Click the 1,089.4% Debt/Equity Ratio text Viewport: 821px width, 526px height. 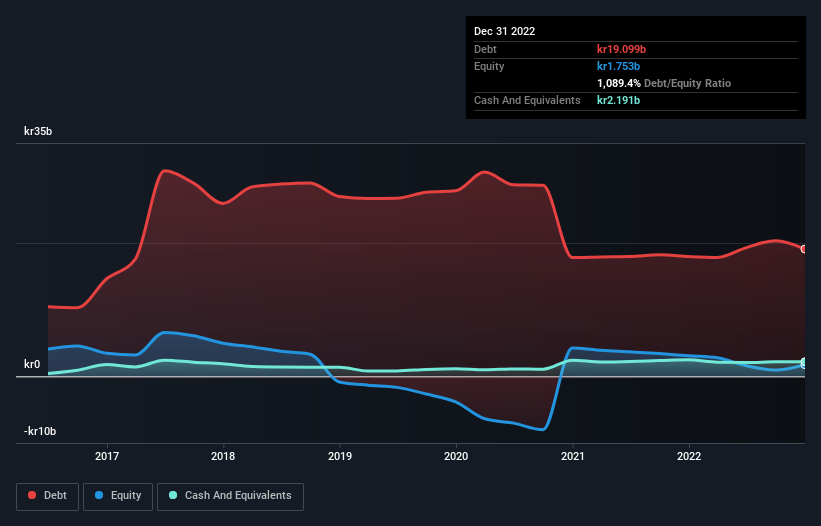coord(664,83)
